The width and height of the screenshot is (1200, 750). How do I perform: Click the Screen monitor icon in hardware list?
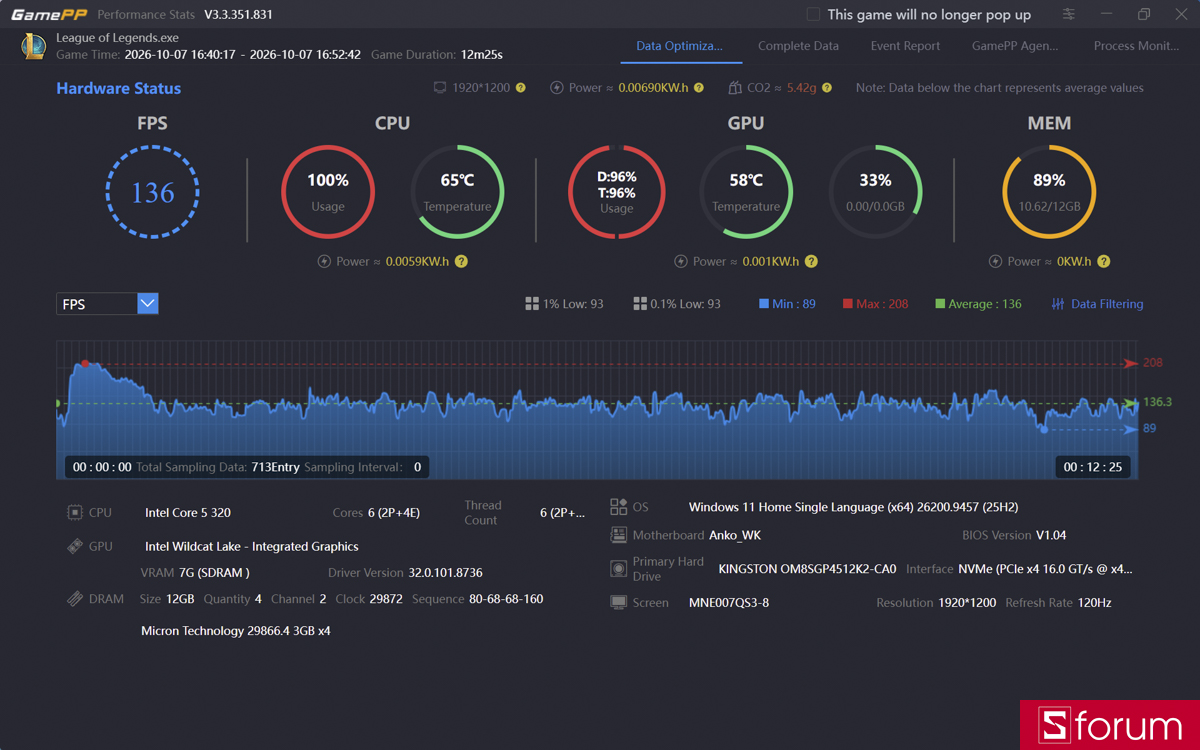coord(619,603)
